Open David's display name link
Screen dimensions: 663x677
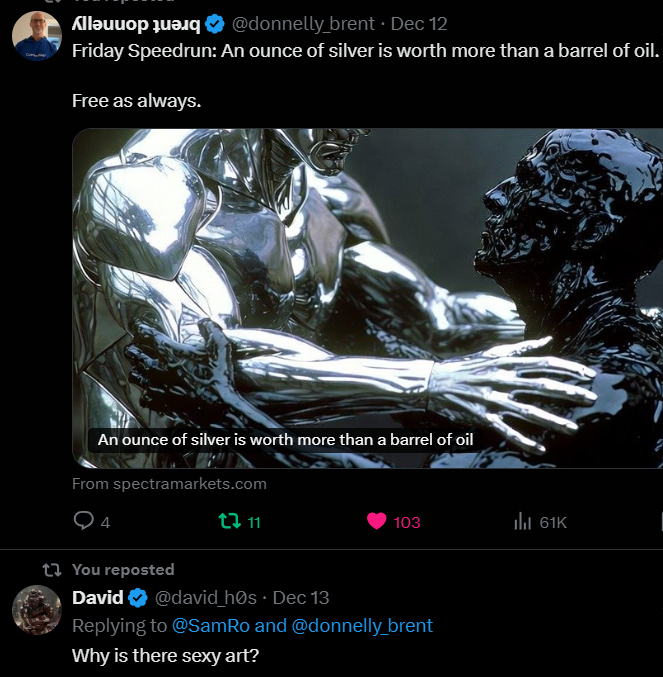click(x=97, y=598)
